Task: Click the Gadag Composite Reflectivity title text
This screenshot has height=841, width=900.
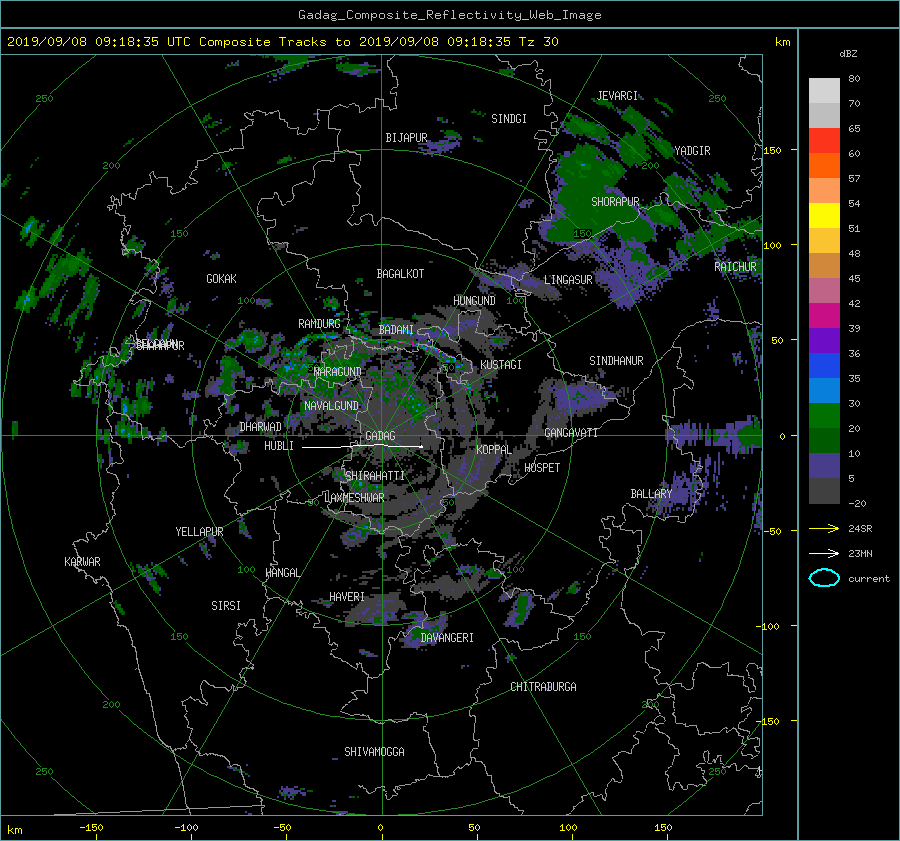Action: 449,15
